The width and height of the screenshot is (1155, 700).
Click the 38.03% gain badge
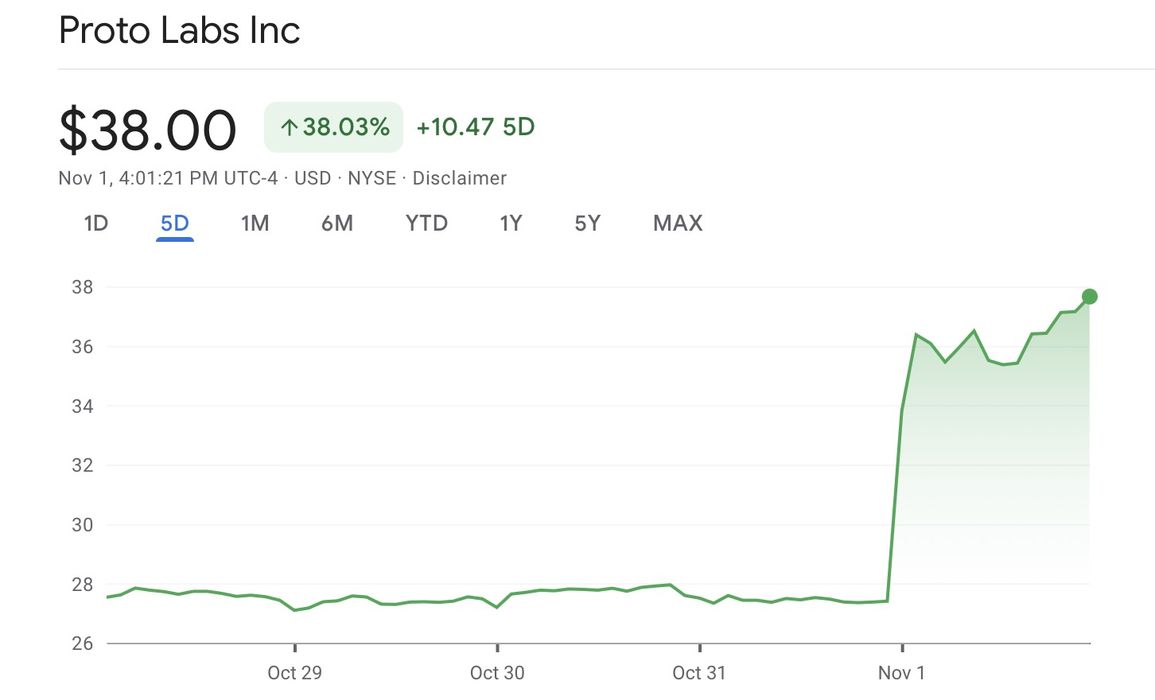[x=334, y=128]
